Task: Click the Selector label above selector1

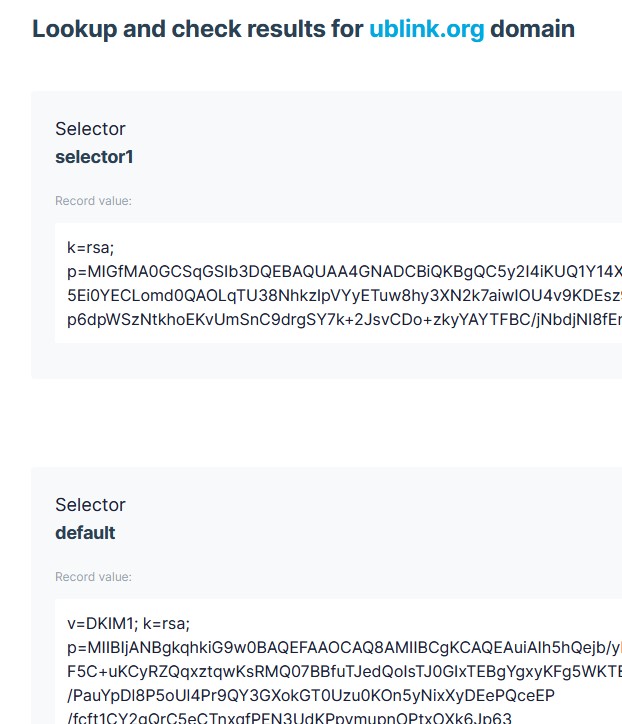Action: (90, 129)
